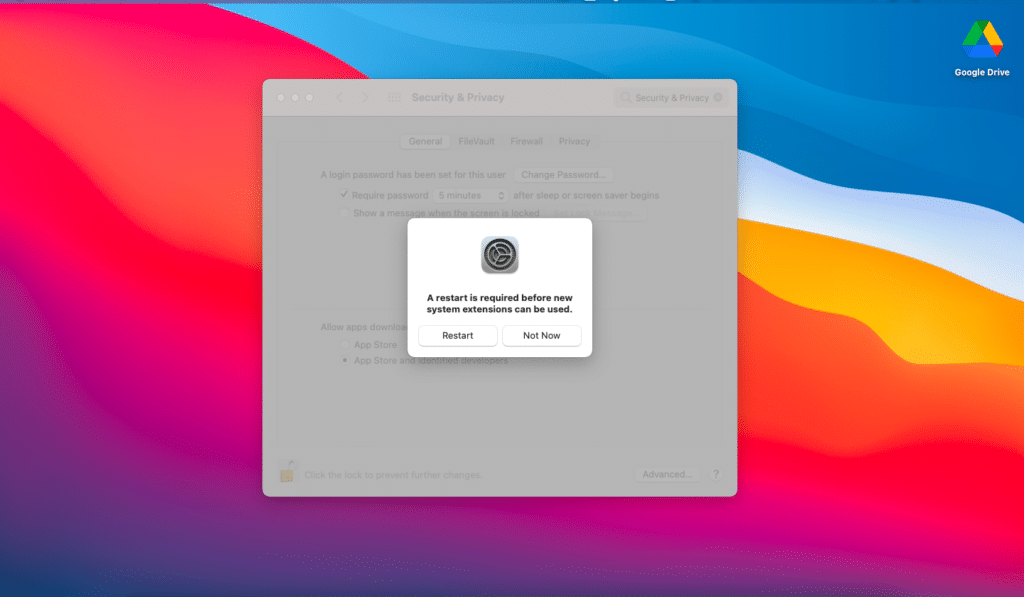1024x597 pixels.
Task: Show all preferences with the grid icon
Action: pos(394,97)
